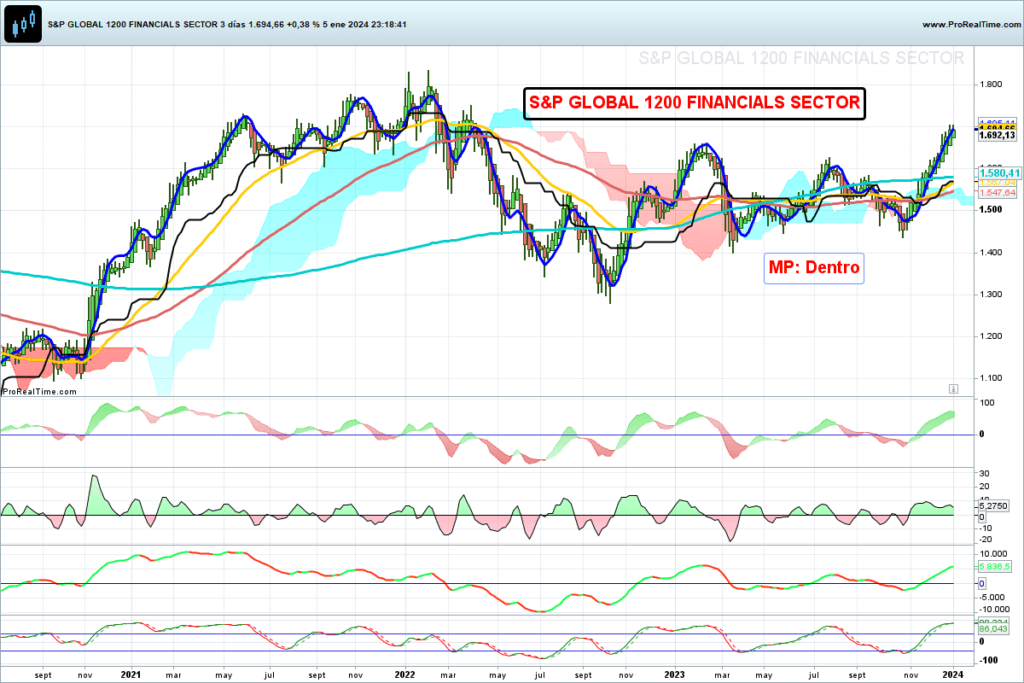The height and width of the screenshot is (683, 1024).
Task: Click the green indicator value 5.836,5
Action: click(995, 567)
